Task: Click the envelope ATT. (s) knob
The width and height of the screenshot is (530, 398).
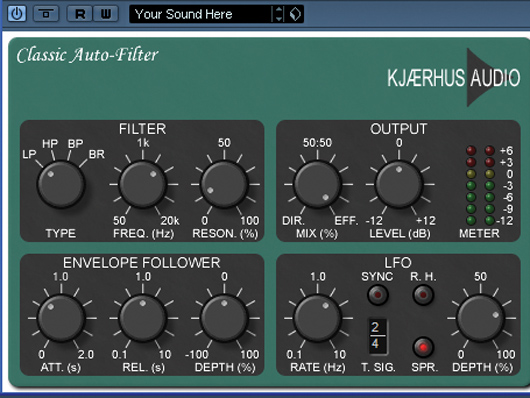Action: tap(61, 318)
